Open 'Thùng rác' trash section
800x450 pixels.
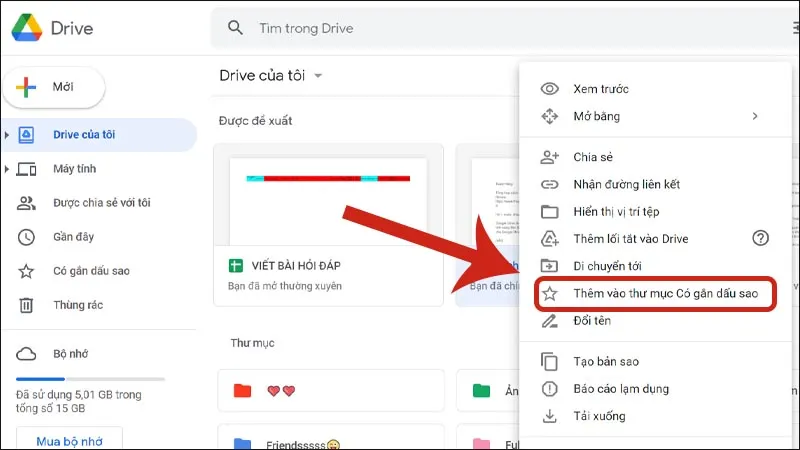tap(78, 305)
